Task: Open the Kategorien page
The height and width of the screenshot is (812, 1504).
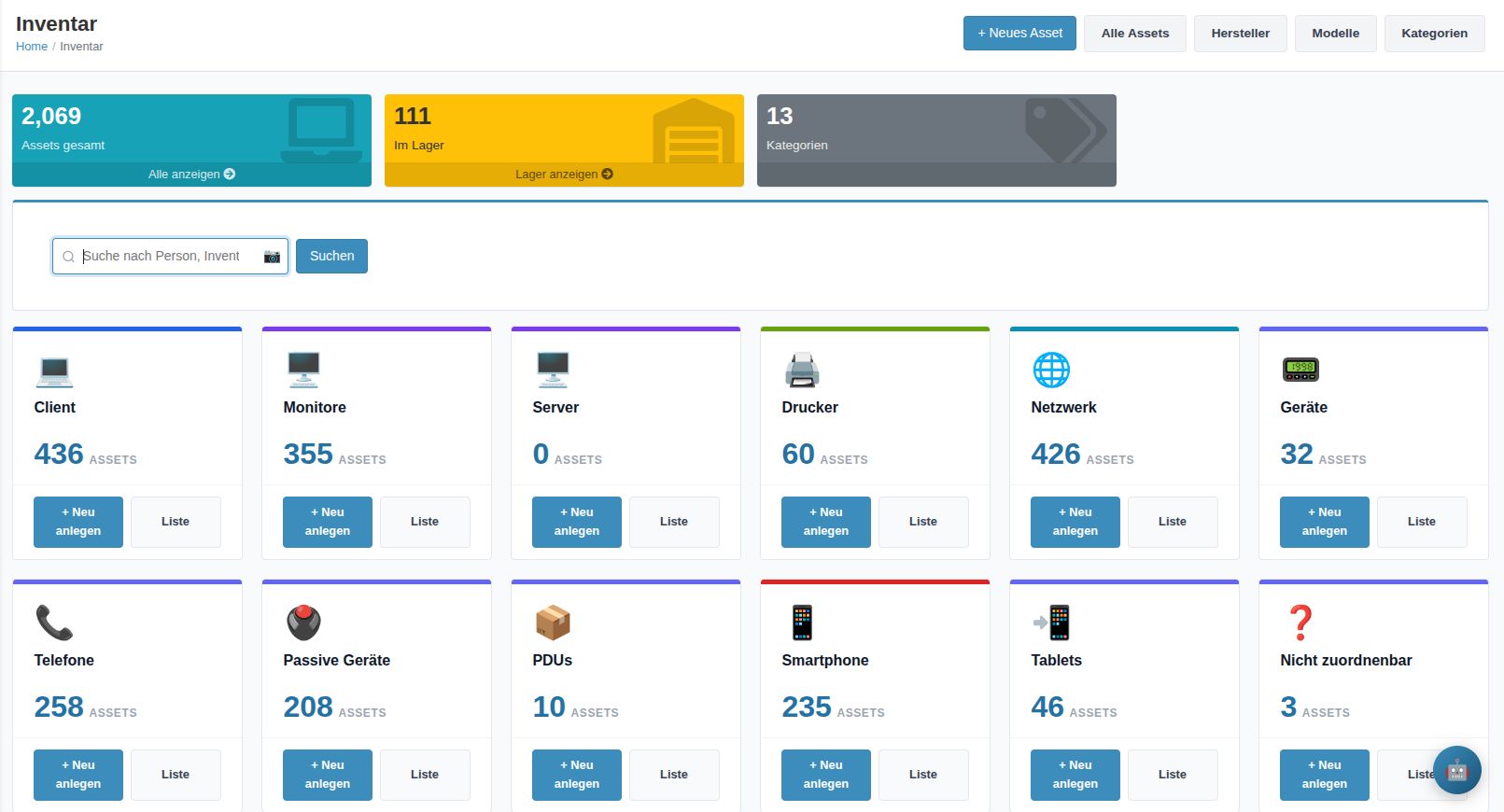Action: (1434, 34)
